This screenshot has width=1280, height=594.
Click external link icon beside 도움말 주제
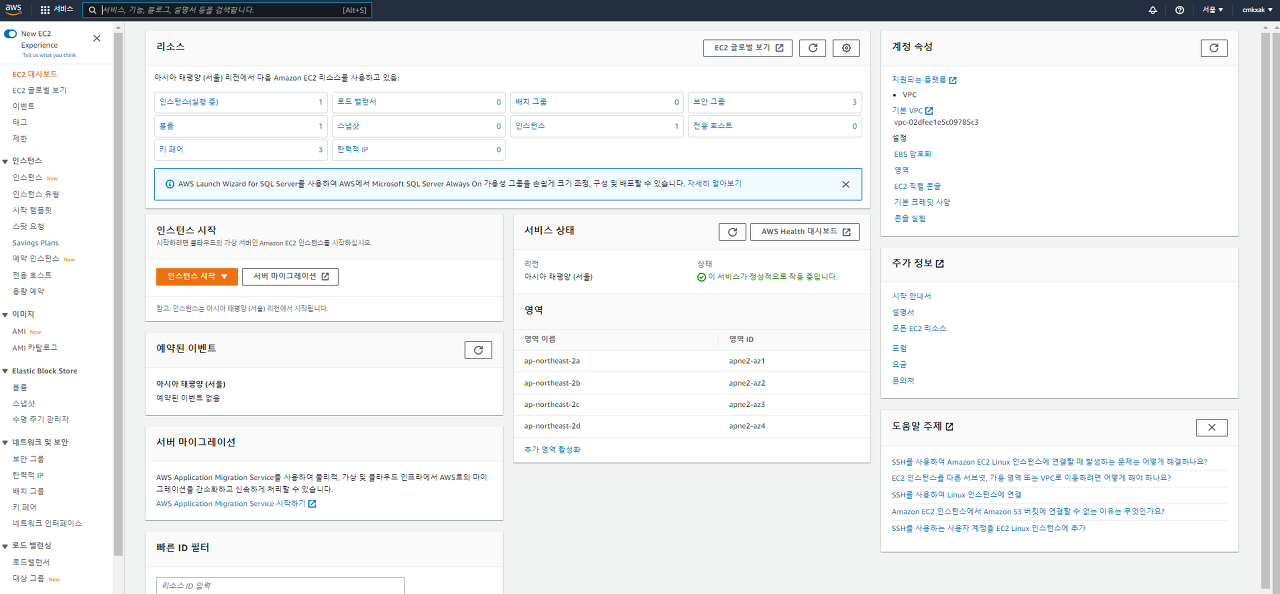click(949, 427)
